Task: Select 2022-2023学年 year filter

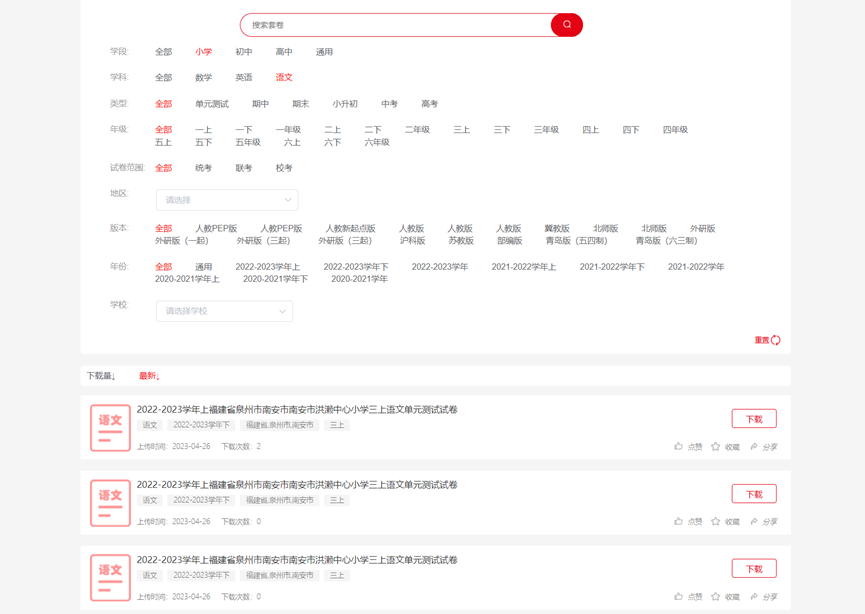Action: [x=440, y=267]
